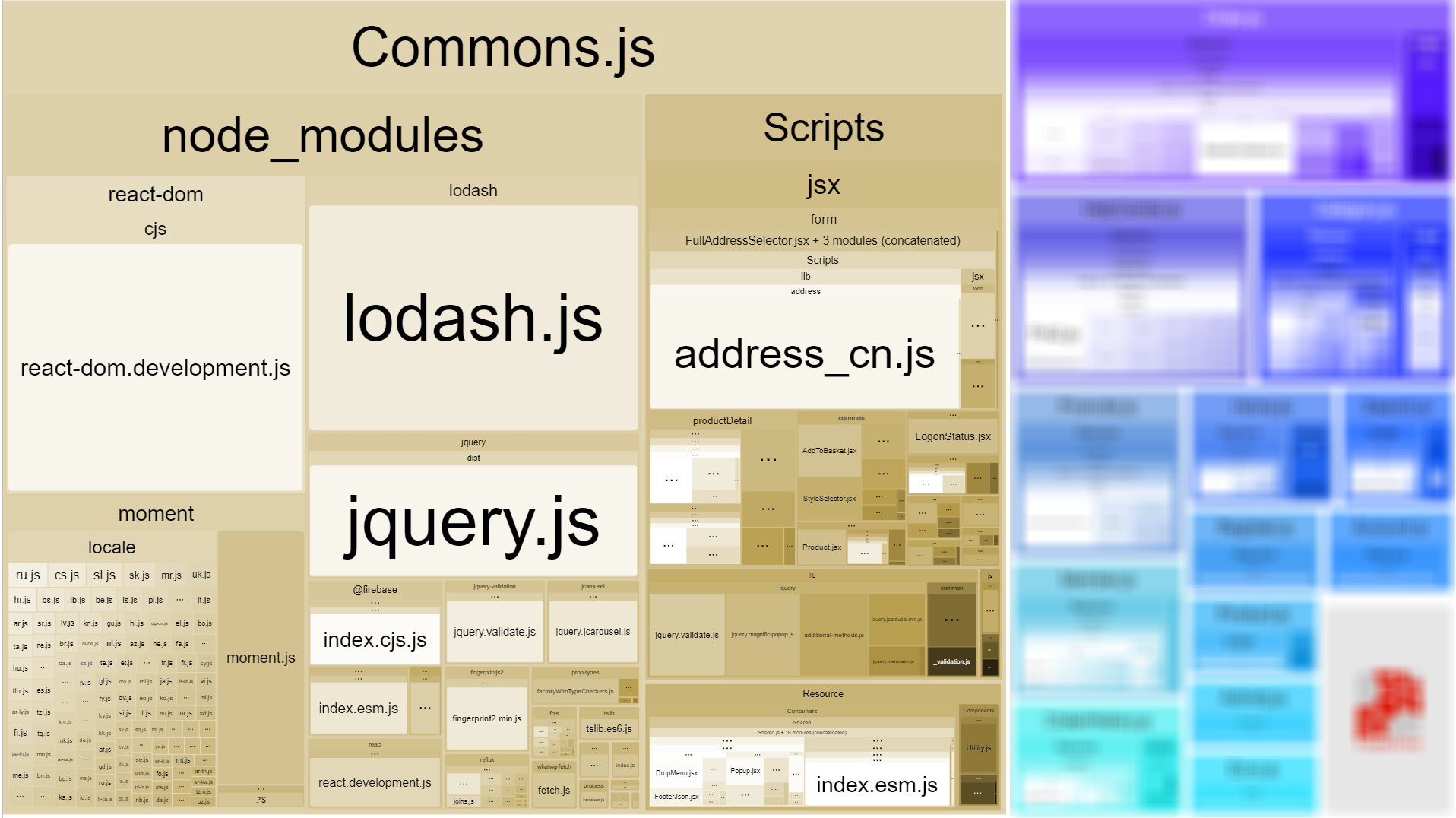Open the index.cjs.js firebase block
The height and width of the screenshot is (818, 1456).
click(x=375, y=640)
